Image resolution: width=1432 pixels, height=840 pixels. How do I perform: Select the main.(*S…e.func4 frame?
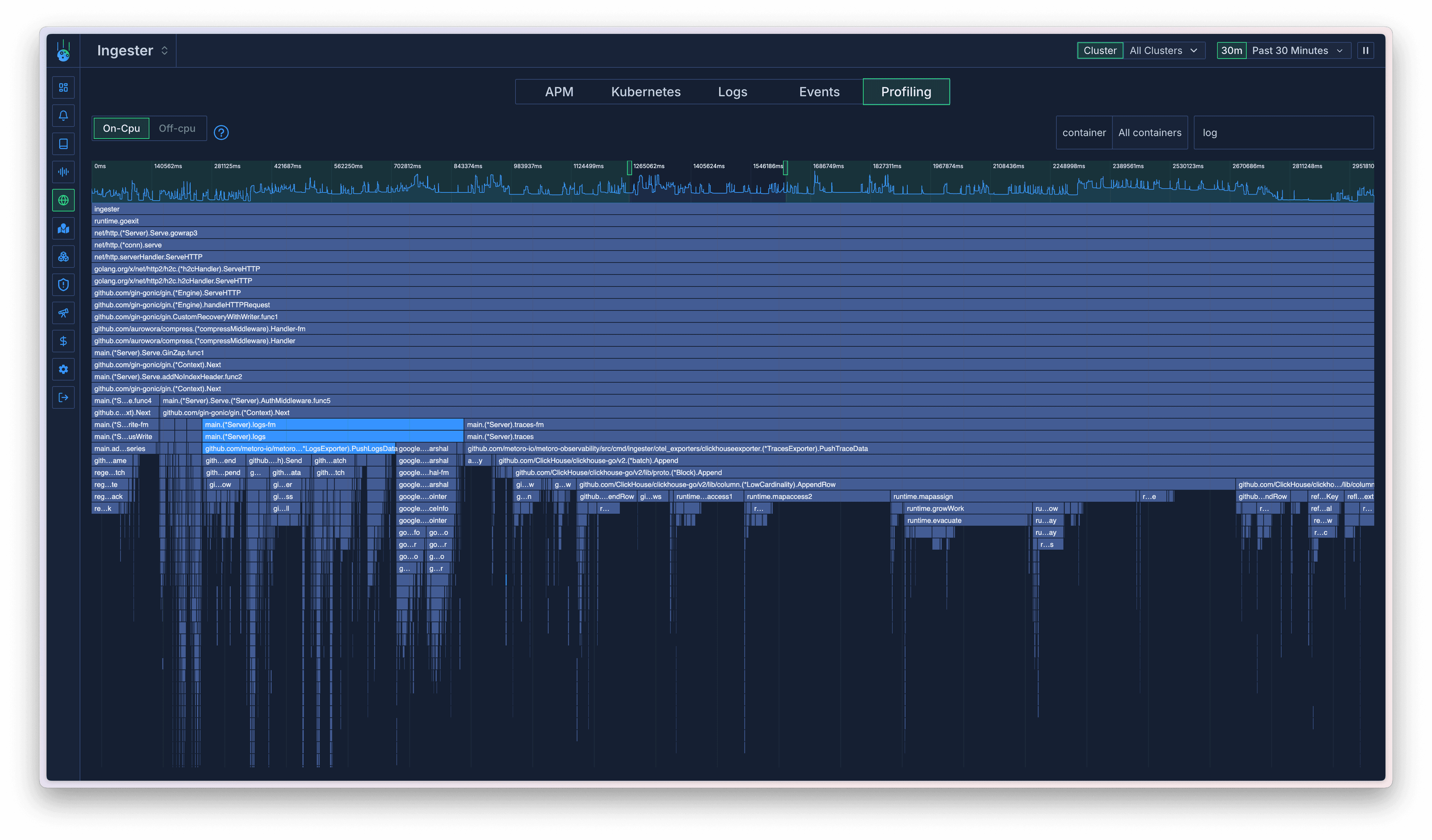126,400
